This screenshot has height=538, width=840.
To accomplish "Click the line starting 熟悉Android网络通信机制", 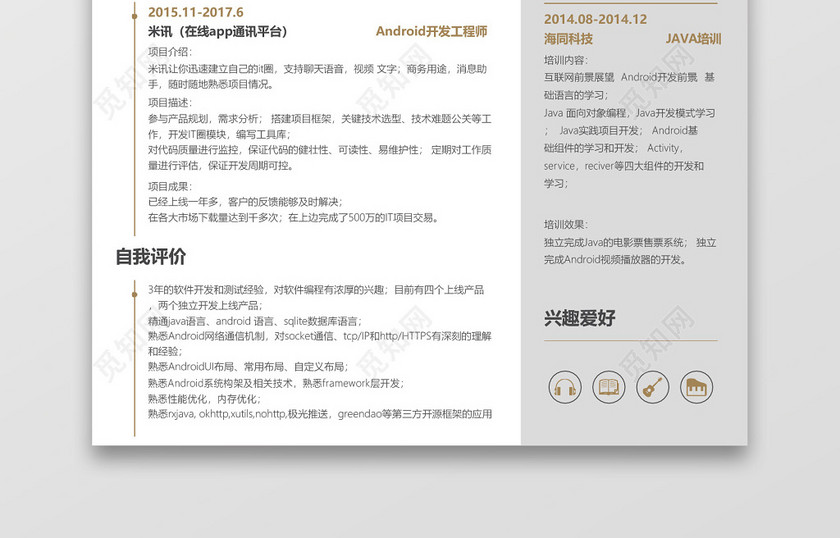I will pos(320,336).
